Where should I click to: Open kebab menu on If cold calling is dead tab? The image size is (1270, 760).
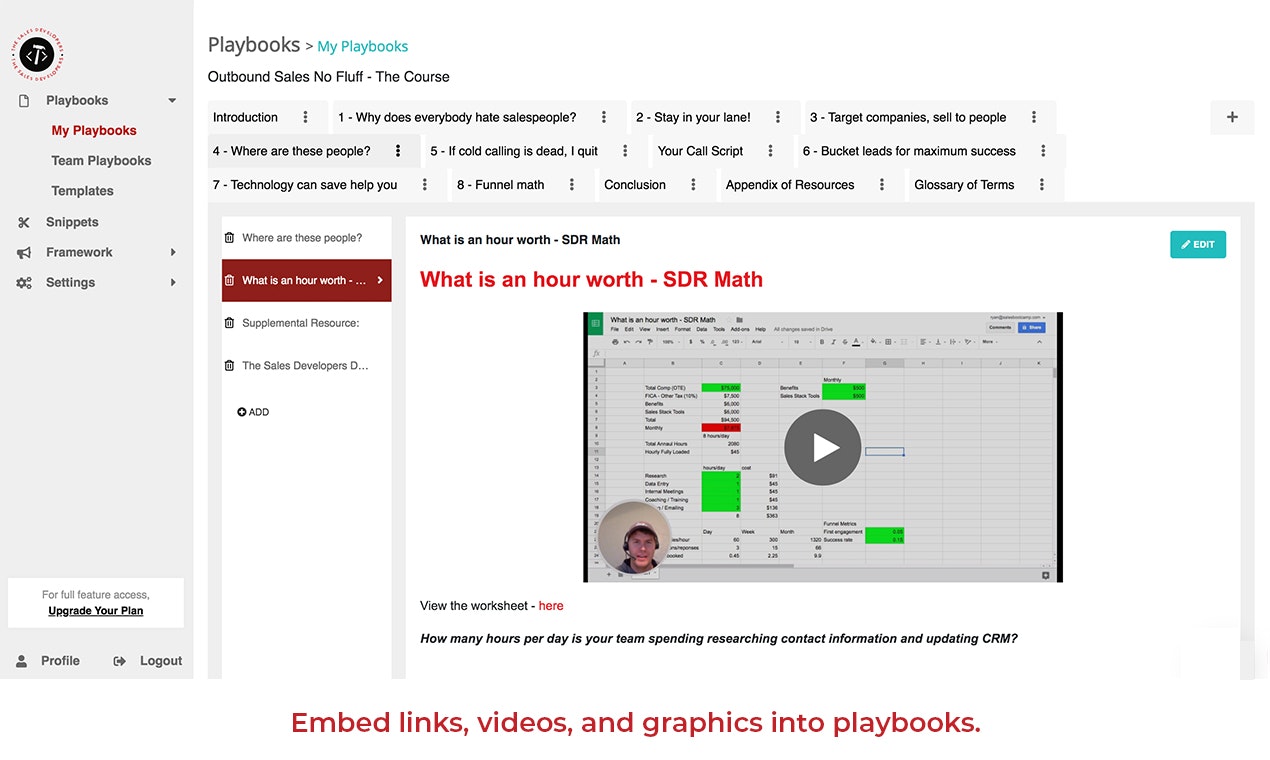pos(625,151)
